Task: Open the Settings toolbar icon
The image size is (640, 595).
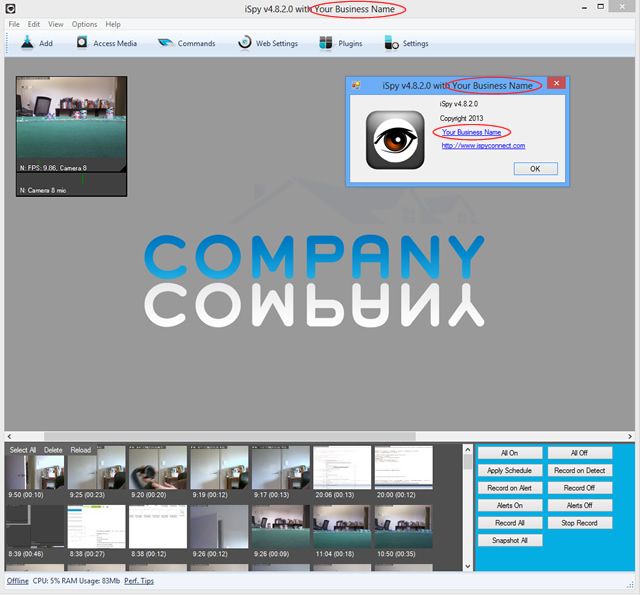Action: point(391,43)
